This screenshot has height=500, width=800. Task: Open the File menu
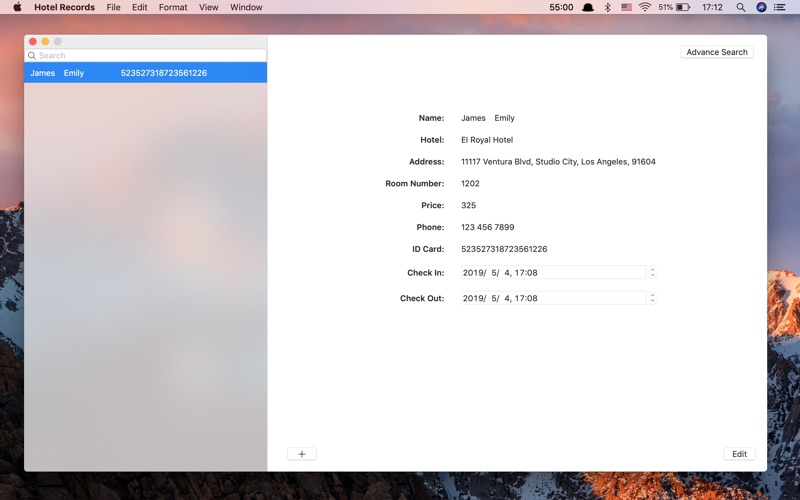point(113,7)
